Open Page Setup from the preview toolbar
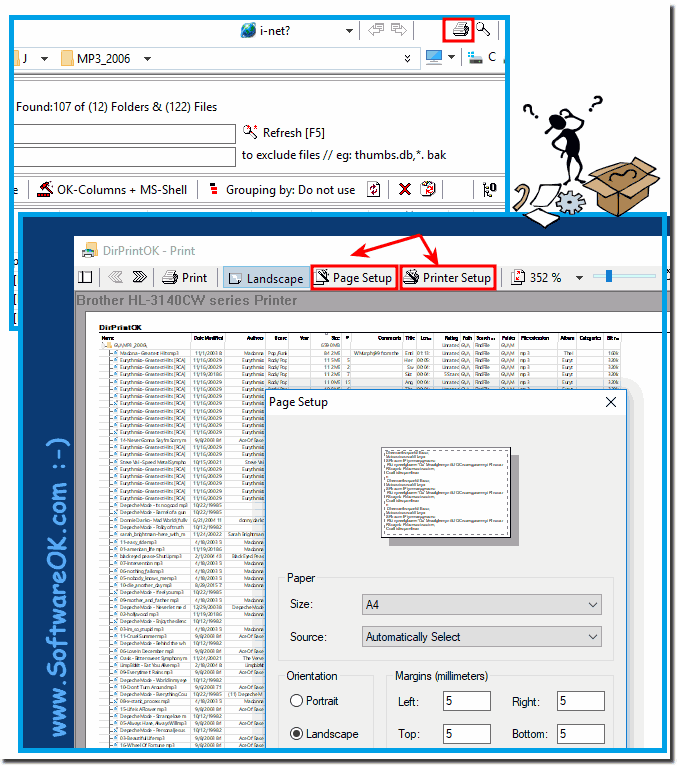This screenshot has width=677, height=766. coord(354,277)
